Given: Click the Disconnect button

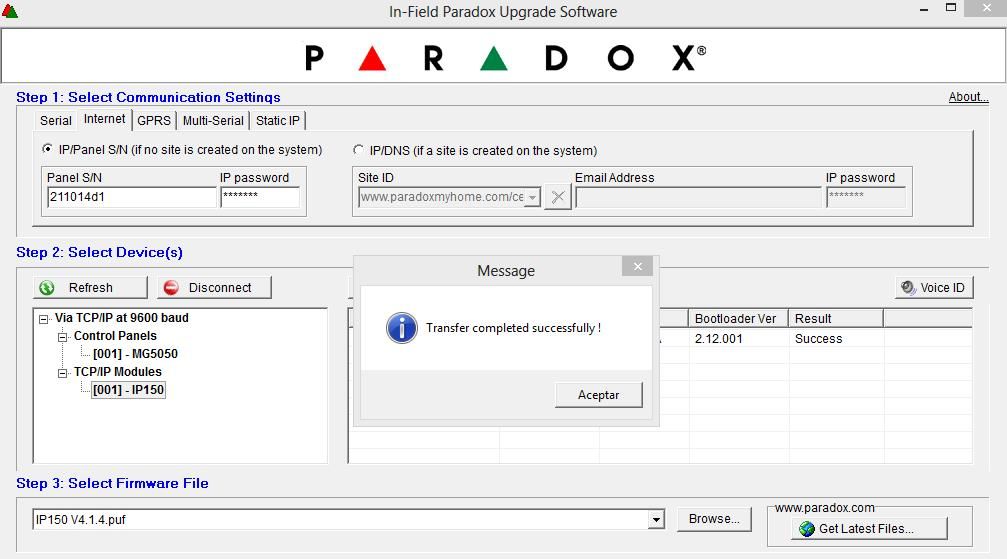Looking at the screenshot, I should pos(215,288).
